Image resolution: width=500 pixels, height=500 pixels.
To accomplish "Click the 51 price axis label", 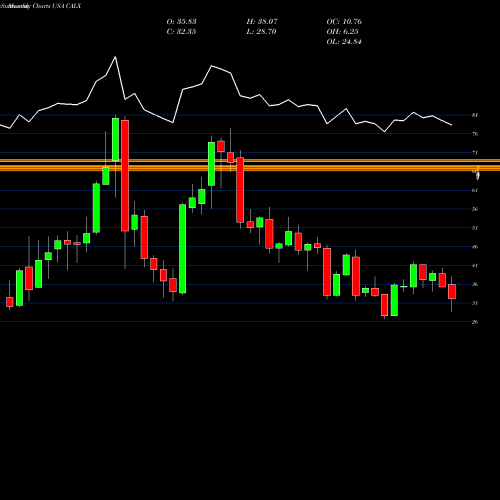I will coord(475,228).
